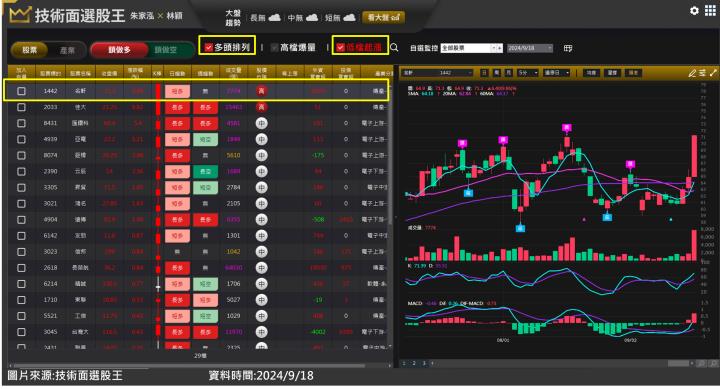The width and height of the screenshot is (720, 389).
Task: Sort by the 成交量 column header
Action: point(233,72)
